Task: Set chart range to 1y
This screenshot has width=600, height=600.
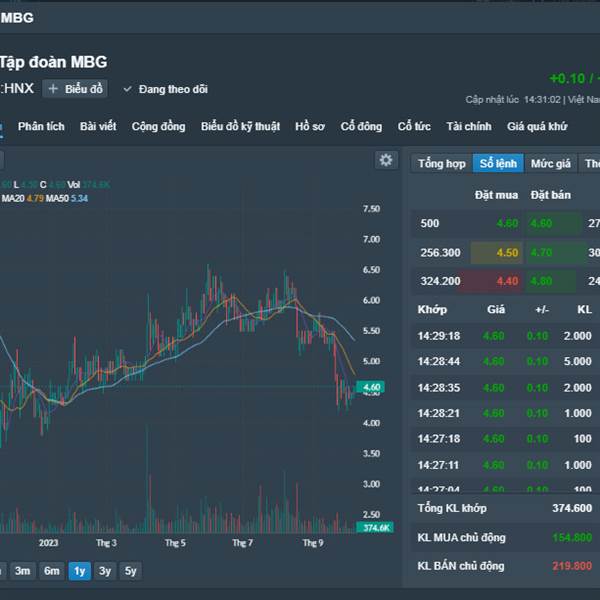Action: [80, 571]
